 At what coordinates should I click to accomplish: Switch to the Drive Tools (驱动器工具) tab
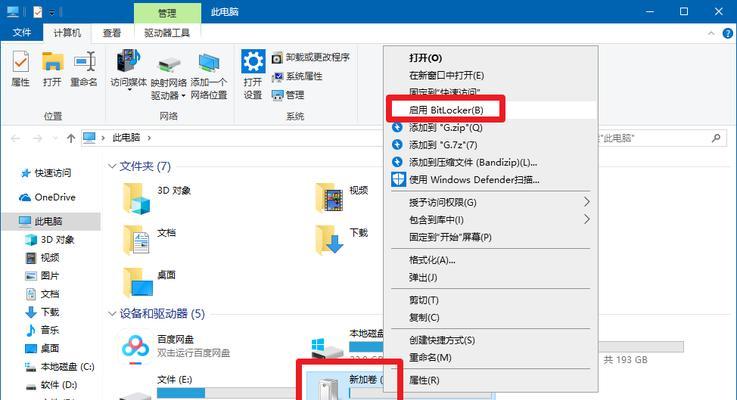167,32
